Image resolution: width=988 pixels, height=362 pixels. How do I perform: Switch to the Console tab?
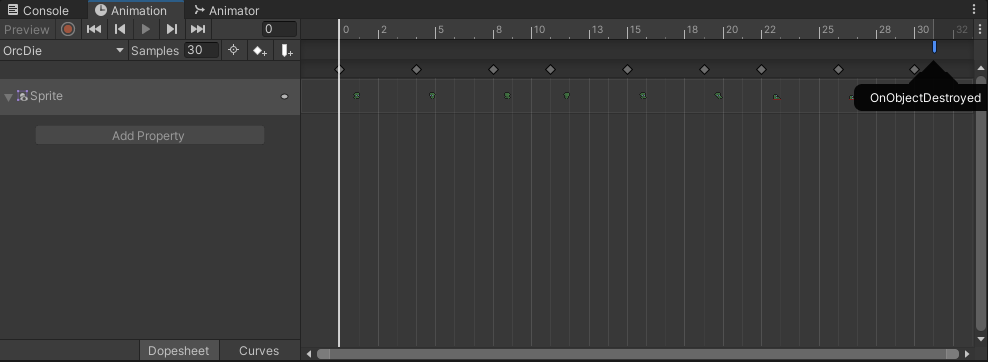tap(38, 10)
